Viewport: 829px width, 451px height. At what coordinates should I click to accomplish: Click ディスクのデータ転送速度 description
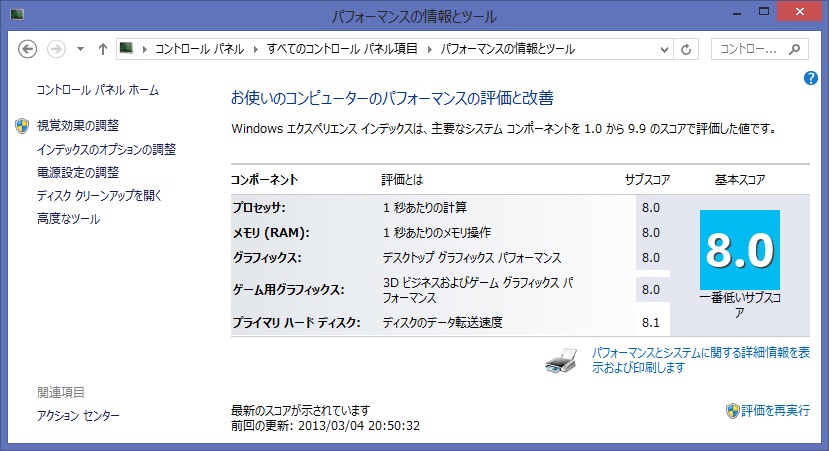point(443,322)
